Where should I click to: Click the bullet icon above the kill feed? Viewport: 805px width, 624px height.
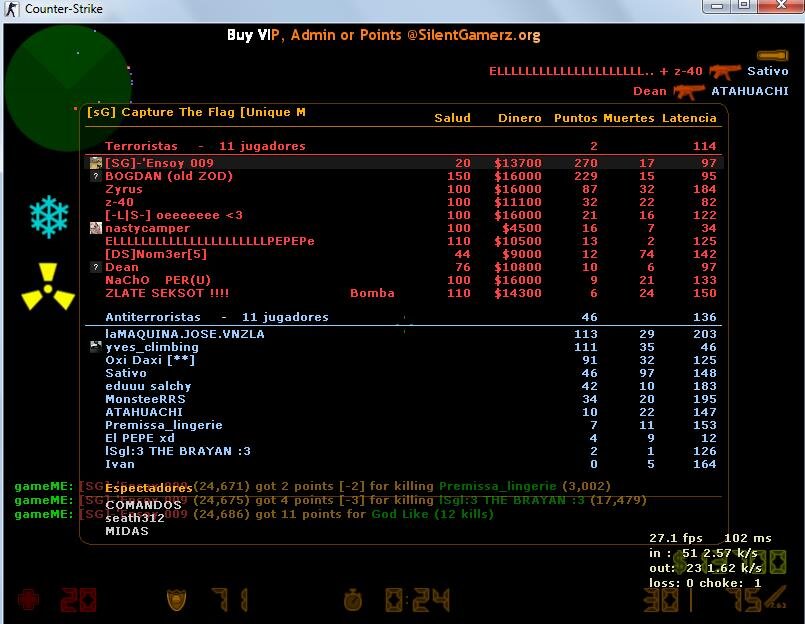pos(772,55)
